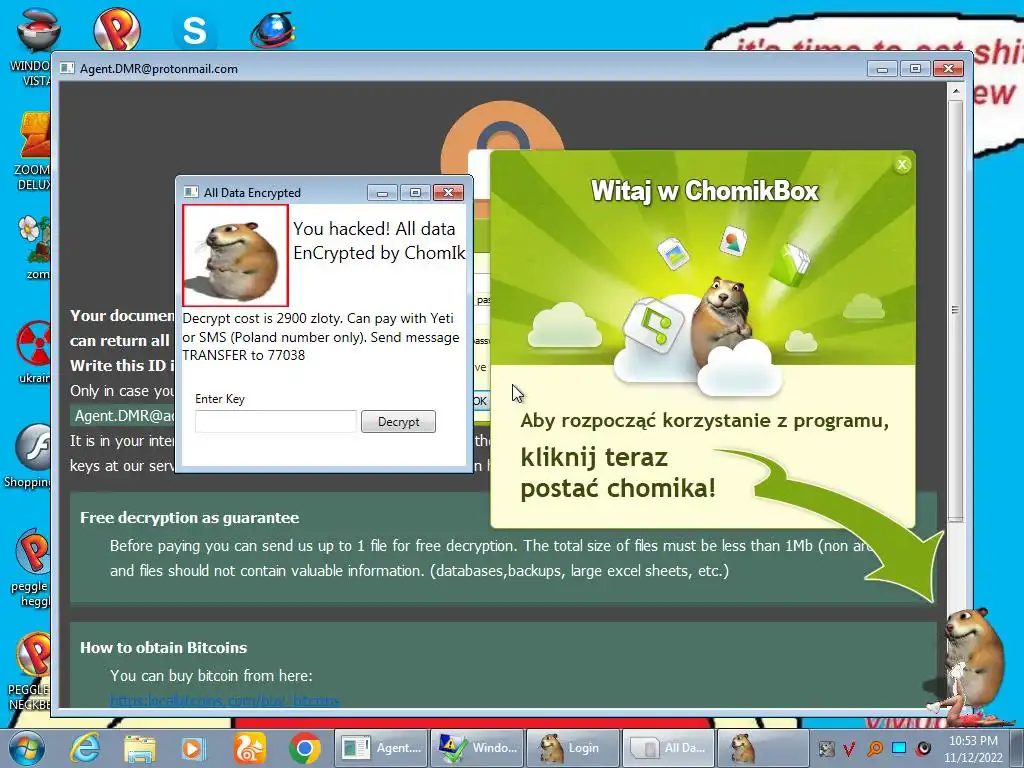Open Skype desktop shortcut
This screenshot has width=1024, height=768.
195,30
